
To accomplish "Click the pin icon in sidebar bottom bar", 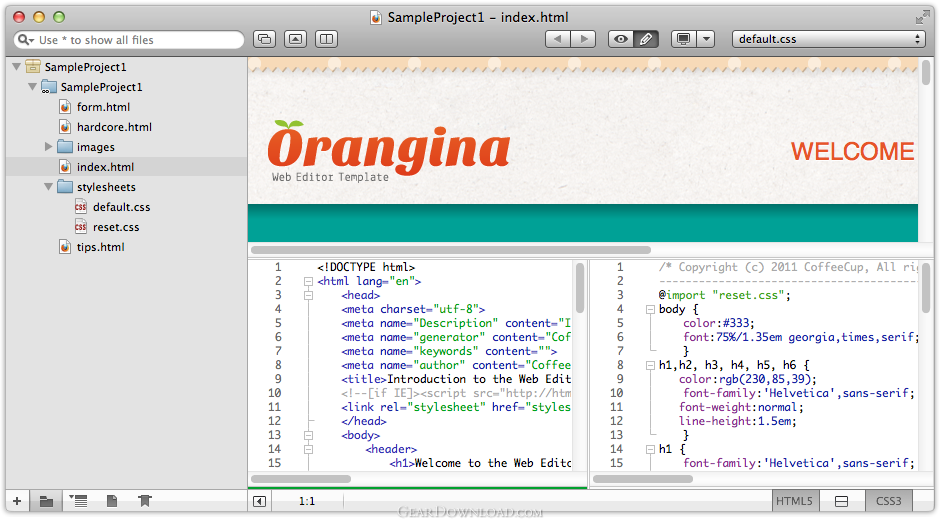I will pyautogui.click(x=144, y=501).
